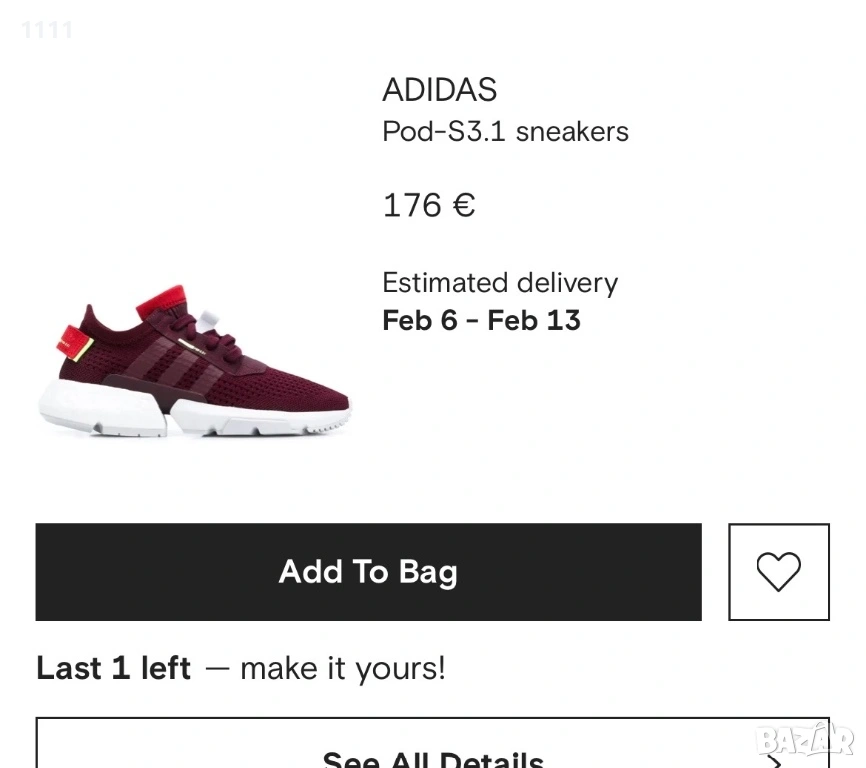This screenshot has height=768, width=866.
Task: Select the Pod-S3.1 sneakers product title
Action: coord(505,131)
